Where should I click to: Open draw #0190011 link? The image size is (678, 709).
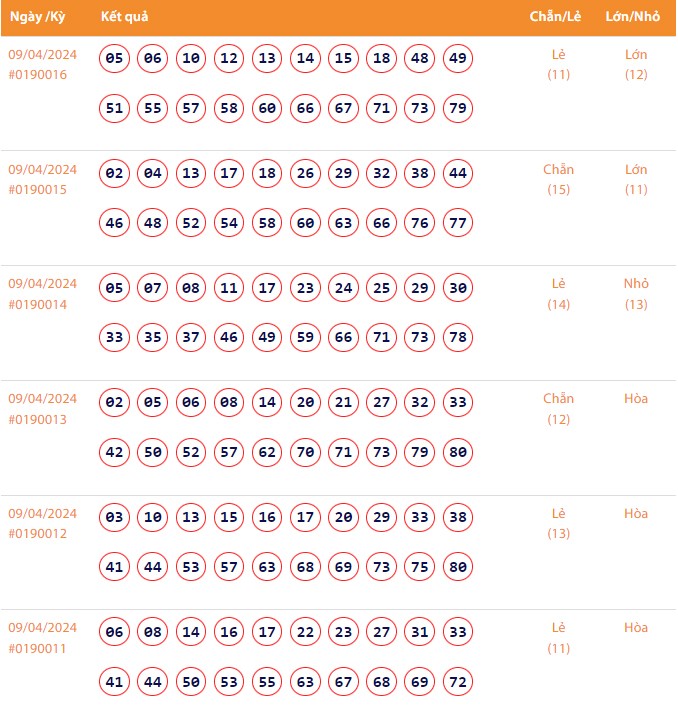coord(38,648)
